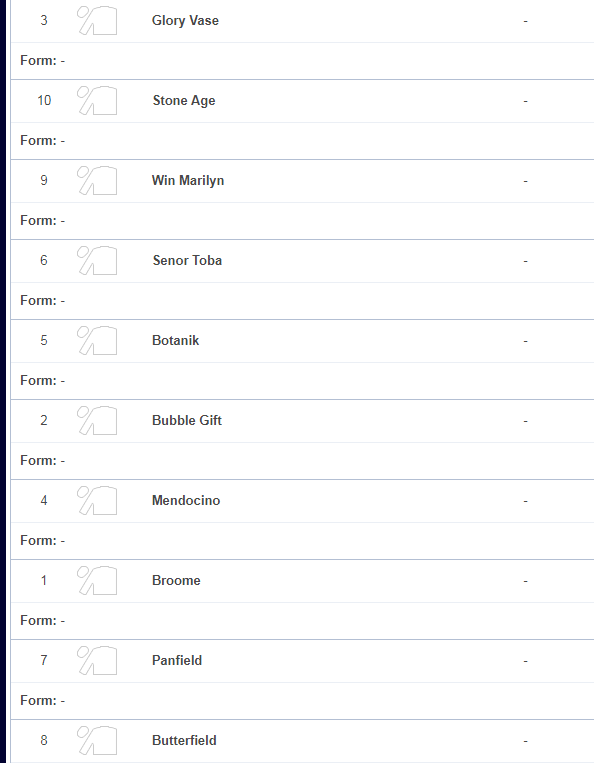Click the jockey silks icon for Bubble Gift
Image resolution: width=594 pixels, height=763 pixels.
(97, 420)
